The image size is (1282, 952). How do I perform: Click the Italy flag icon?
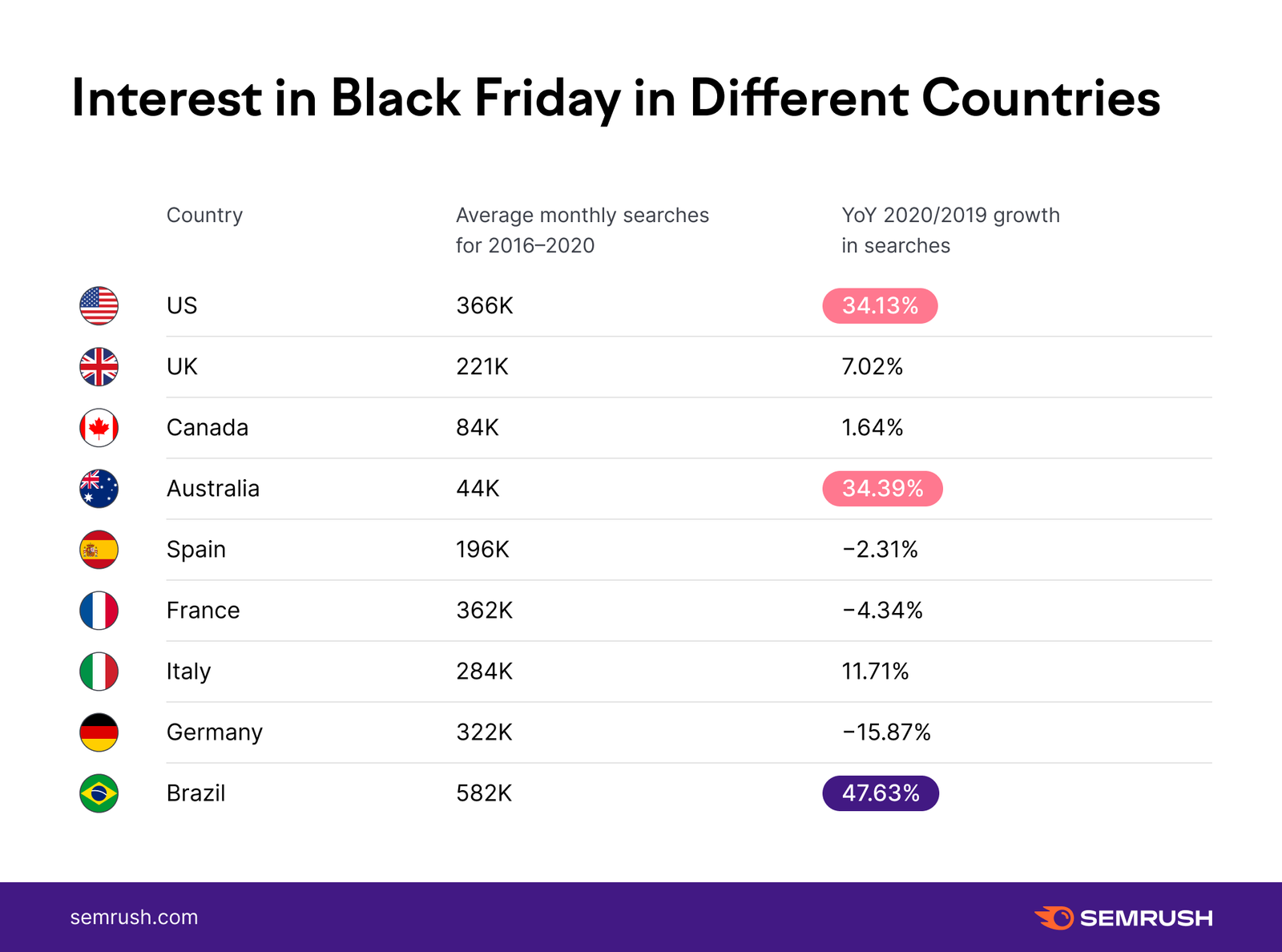[99, 671]
